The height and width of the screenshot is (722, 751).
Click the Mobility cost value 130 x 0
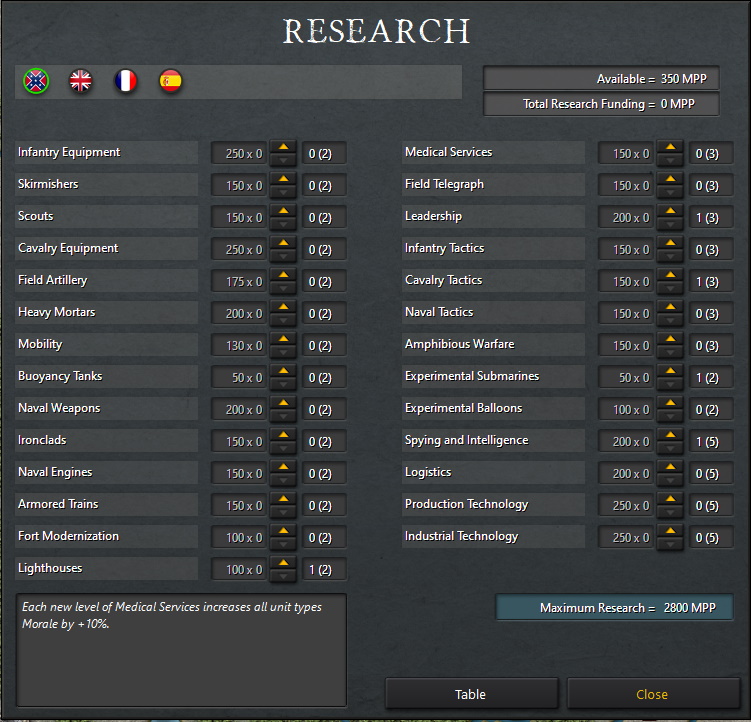coord(239,345)
